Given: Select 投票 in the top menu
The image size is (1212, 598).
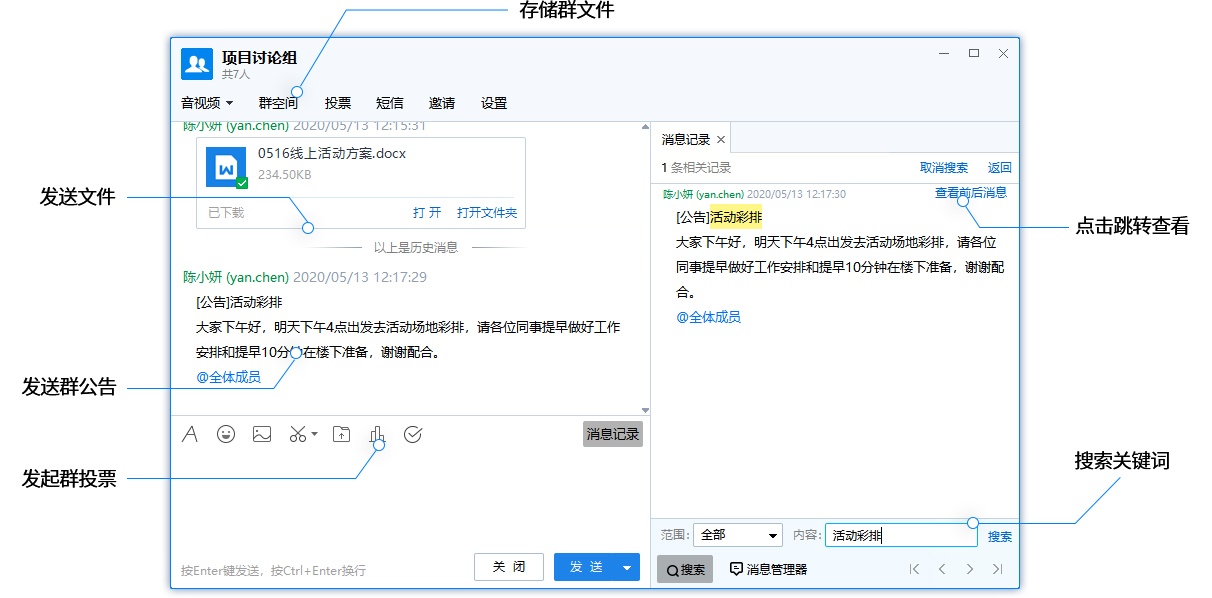Looking at the screenshot, I should coord(338,102).
